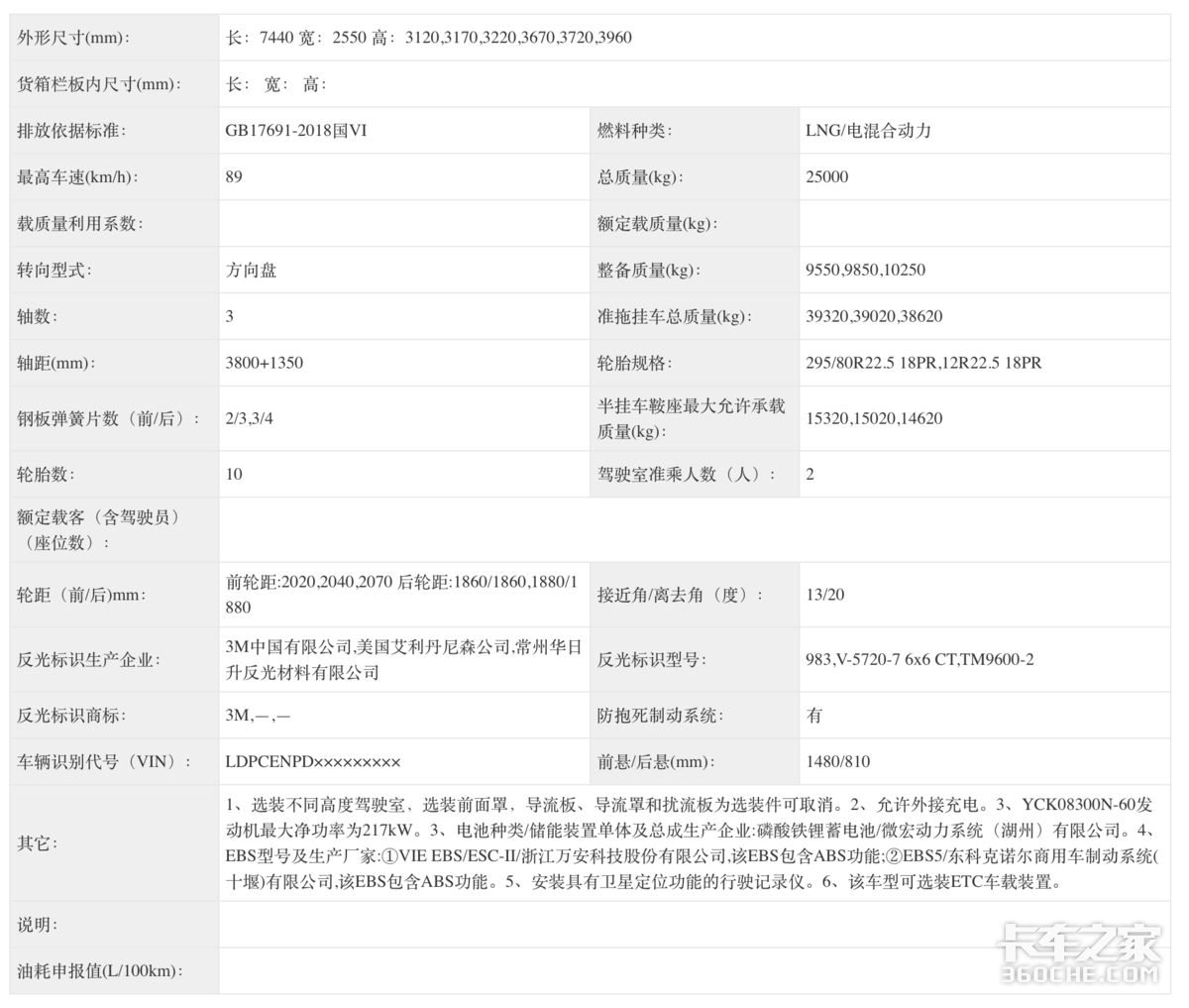Click the 卡车之家 watermark logo
This screenshot has height=1008, width=1189.
(x=1078, y=945)
